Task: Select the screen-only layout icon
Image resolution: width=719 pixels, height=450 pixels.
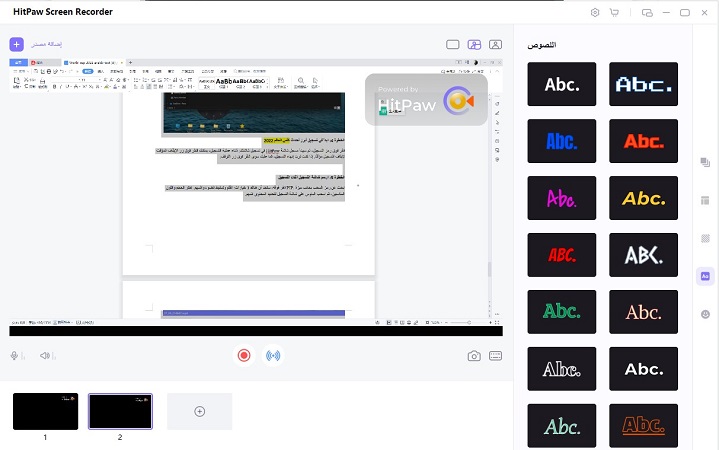Action: tap(453, 44)
